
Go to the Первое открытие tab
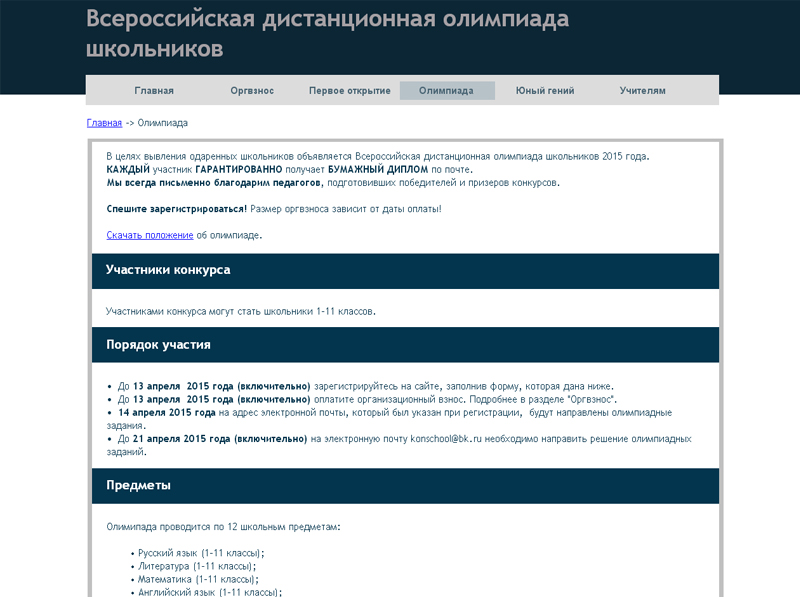(x=349, y=90)
